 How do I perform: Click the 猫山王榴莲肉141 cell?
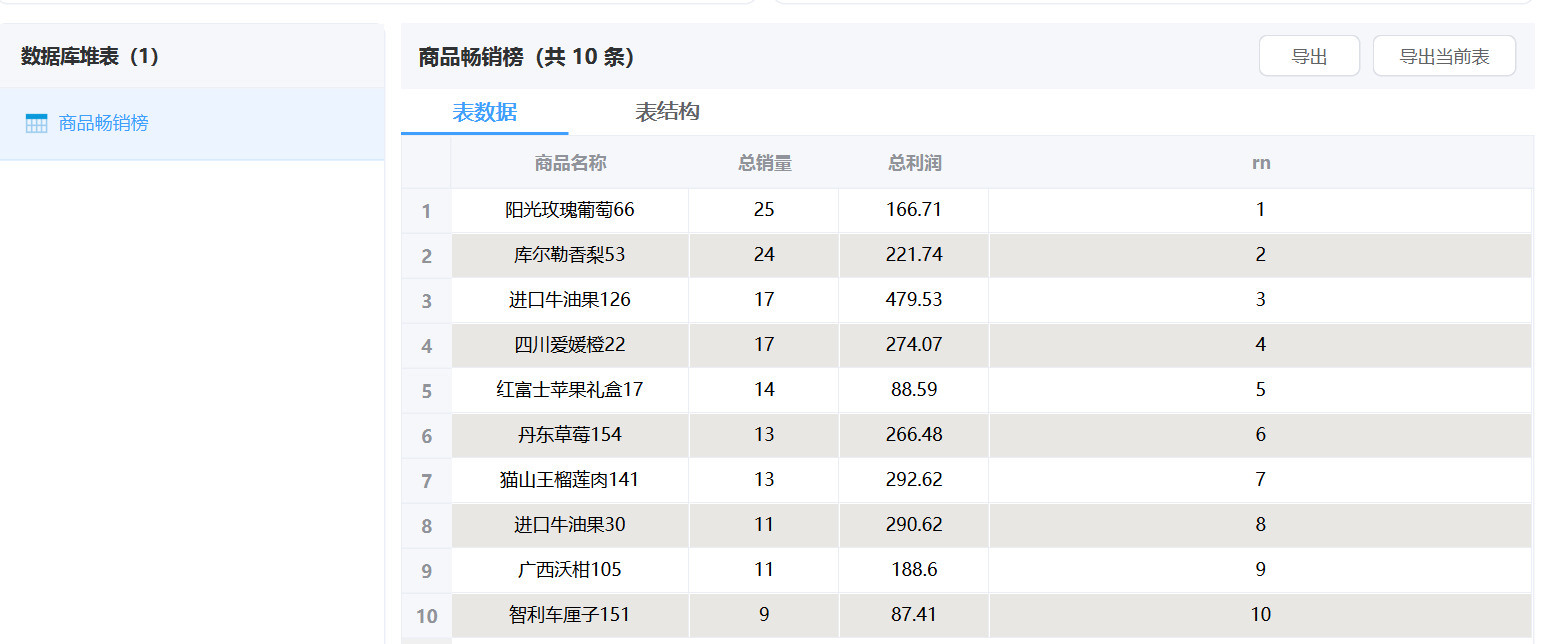point(569,480)
